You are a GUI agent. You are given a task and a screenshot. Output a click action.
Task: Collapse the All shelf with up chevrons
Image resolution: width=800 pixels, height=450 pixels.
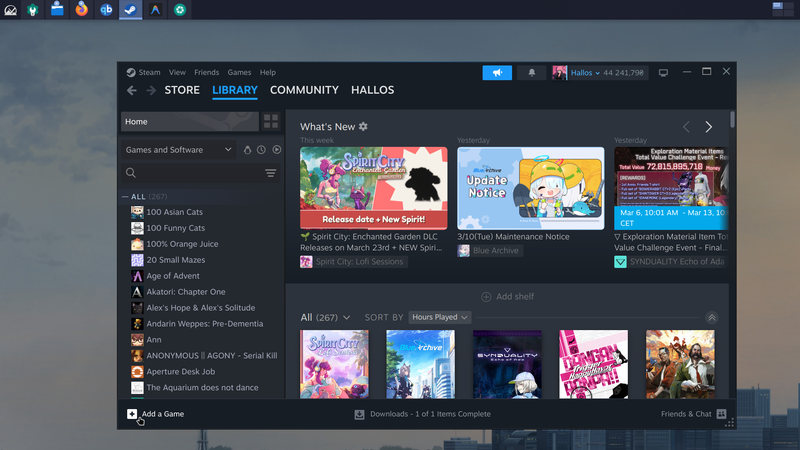pyautogui.click(x=712, y=318)
